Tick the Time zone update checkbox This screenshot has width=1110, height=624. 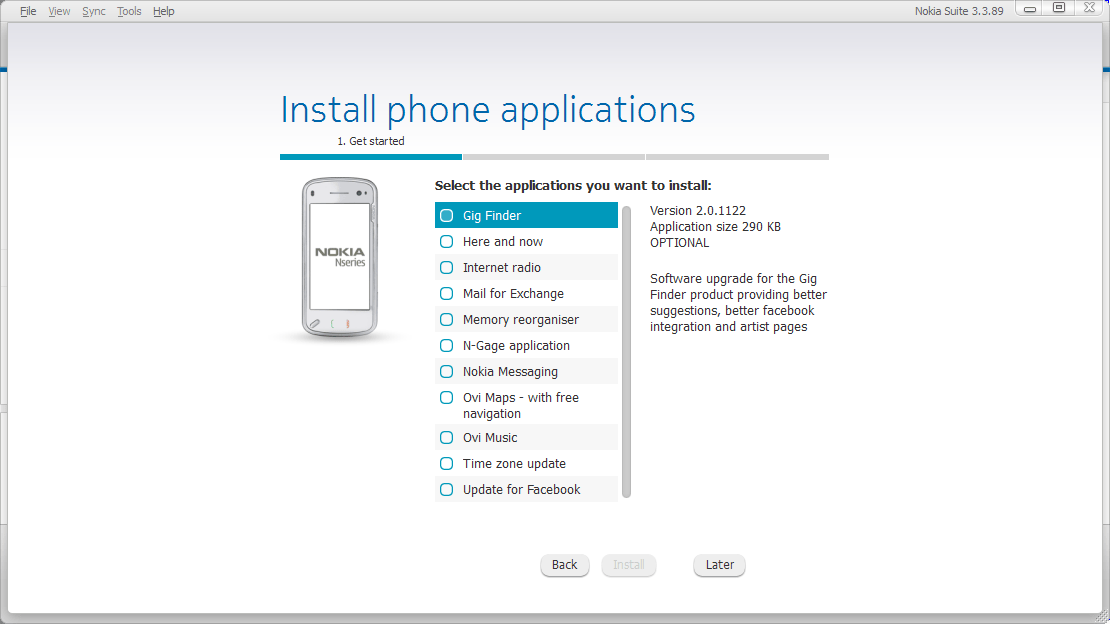tap(447, 464)
